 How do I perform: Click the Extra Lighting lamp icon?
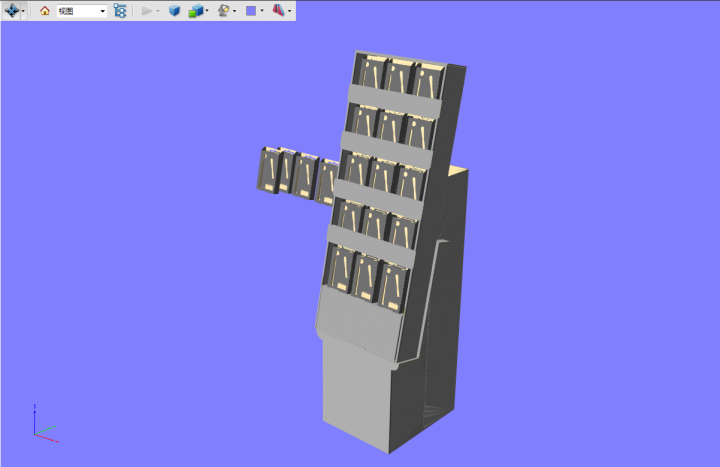pyautogui.click(x=224, y=11)
